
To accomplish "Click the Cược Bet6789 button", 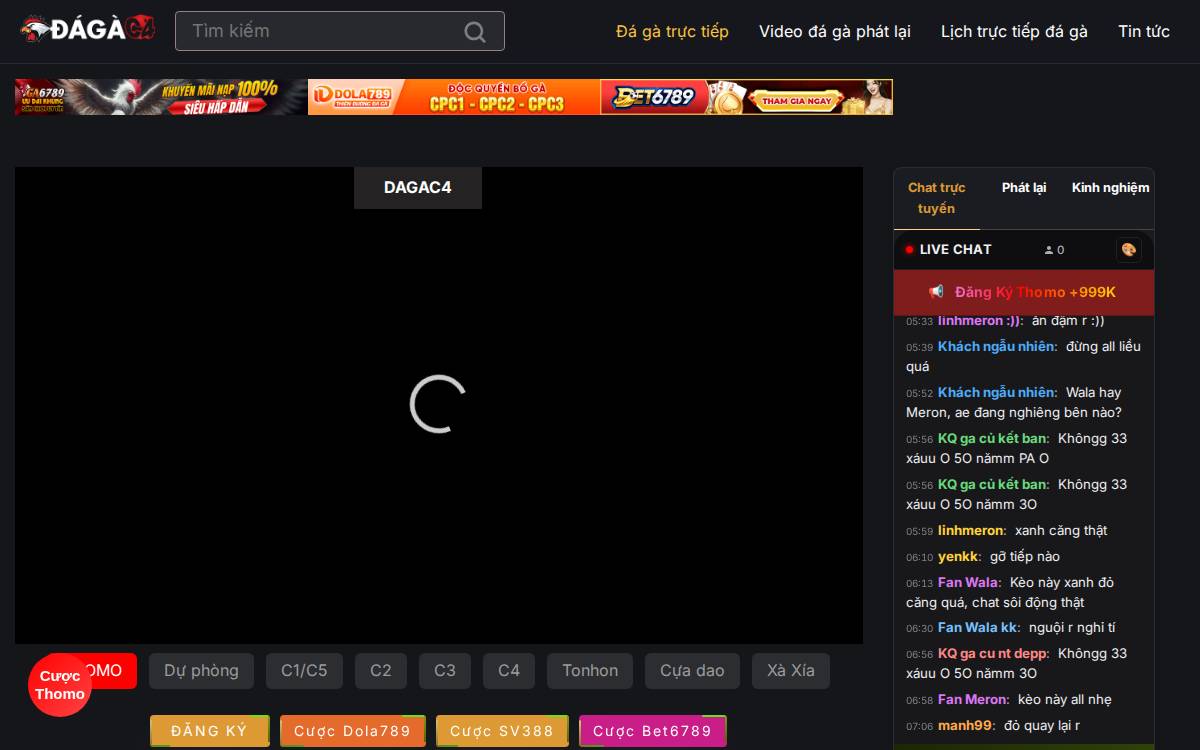I will point(652,731).
